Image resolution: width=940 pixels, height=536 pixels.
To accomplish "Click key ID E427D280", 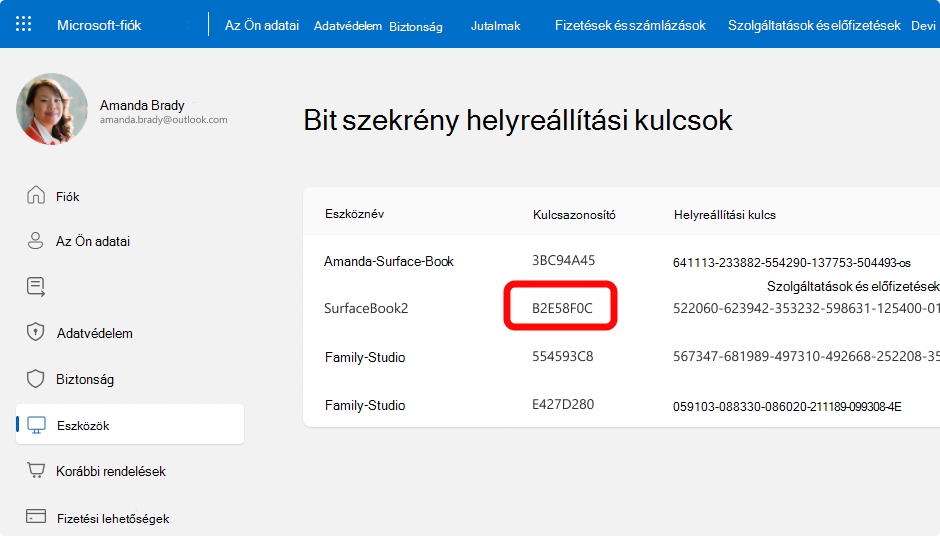I will click(x=563, y=404).
